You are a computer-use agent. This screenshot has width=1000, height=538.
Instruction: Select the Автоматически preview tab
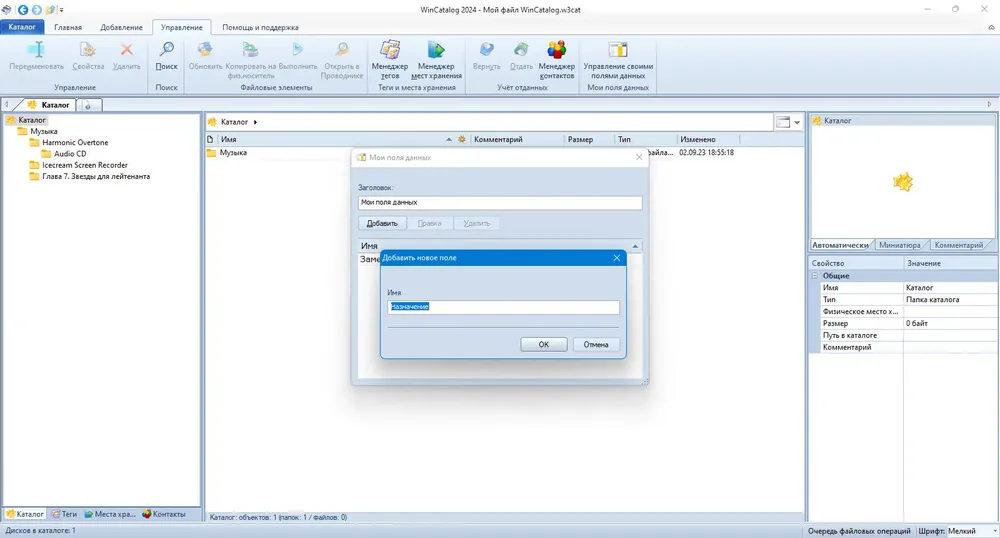pyautogui.click(x=840, y=245)
